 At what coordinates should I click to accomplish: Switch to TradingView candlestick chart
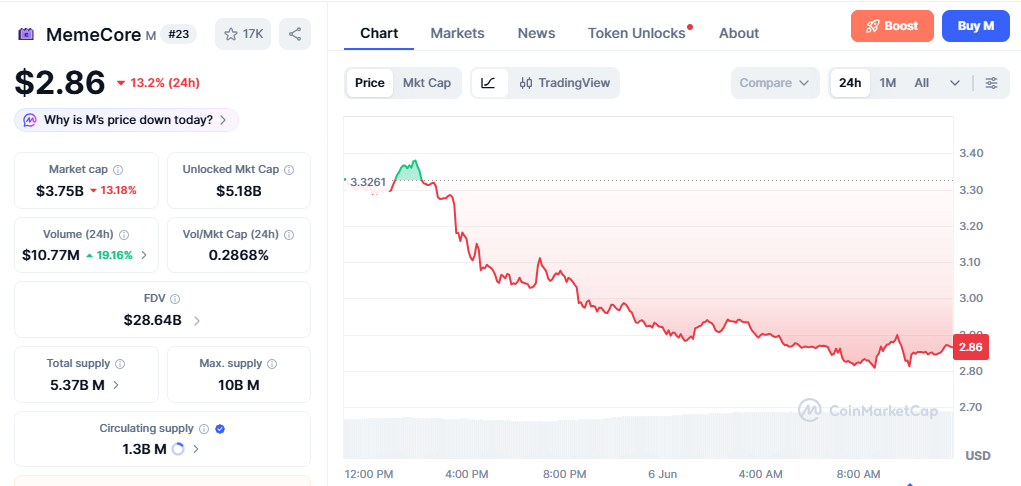pos(565,83)
